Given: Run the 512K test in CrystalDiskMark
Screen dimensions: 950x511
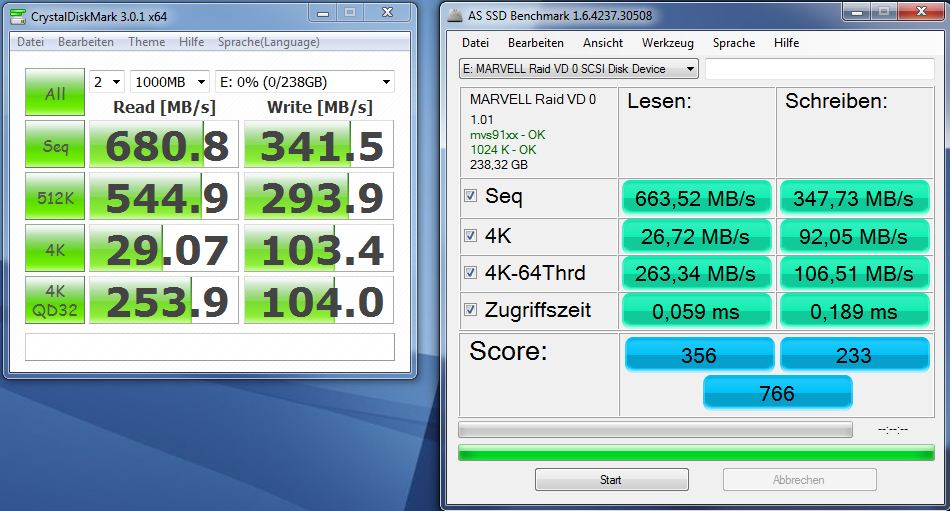Looking at the screenshot, I should click(55, 196).
